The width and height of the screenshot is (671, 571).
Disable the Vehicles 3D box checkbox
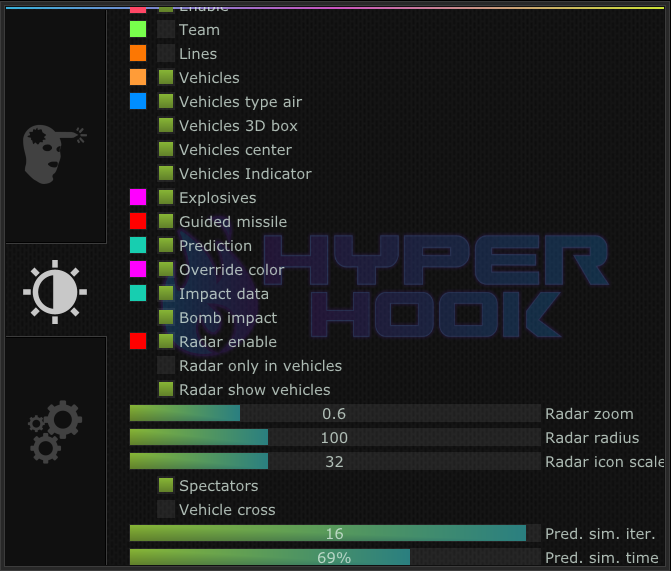coord(166,126)
